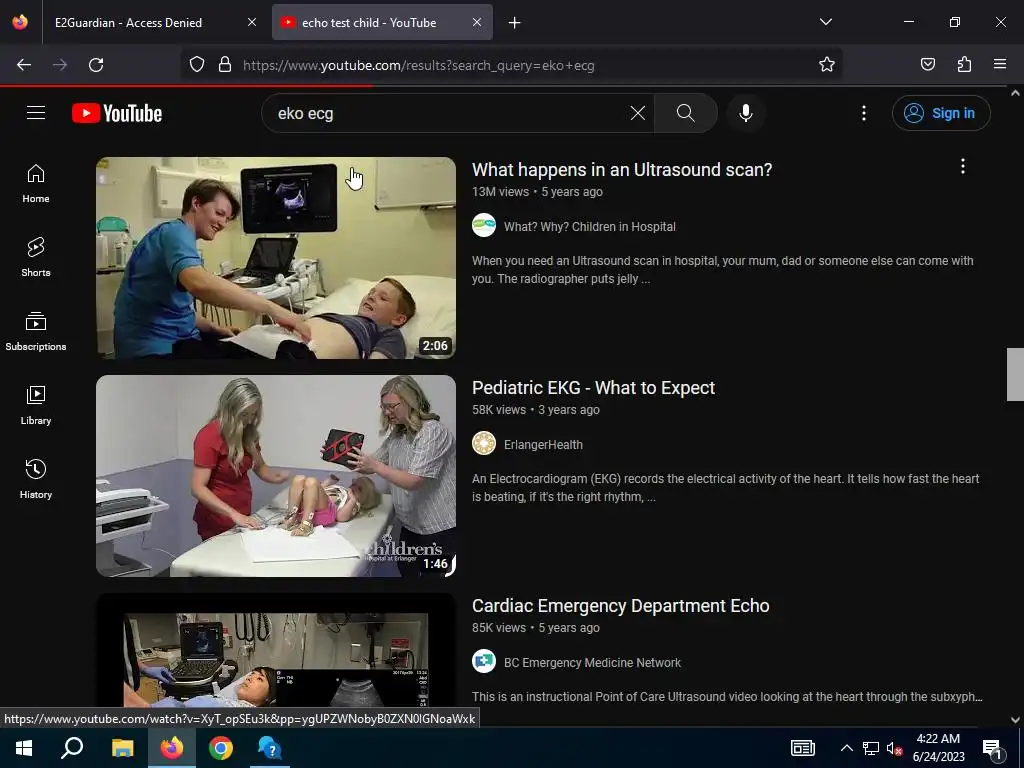This screenshot has width=1024, height=768.
Task: Expand the list all tabs dropdown
Action: point(825,22)
